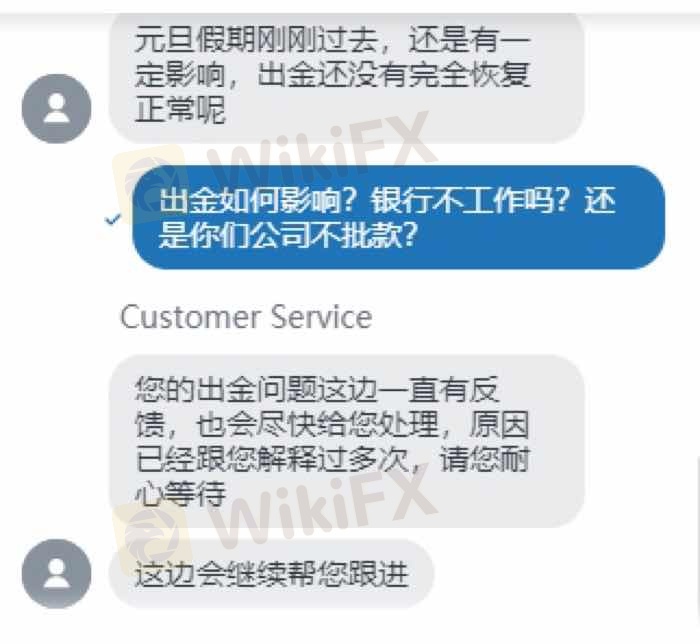Click the words 正常呢 in the top bubble
The width and height of the screenshot is (700, 644).
[180, 109]
